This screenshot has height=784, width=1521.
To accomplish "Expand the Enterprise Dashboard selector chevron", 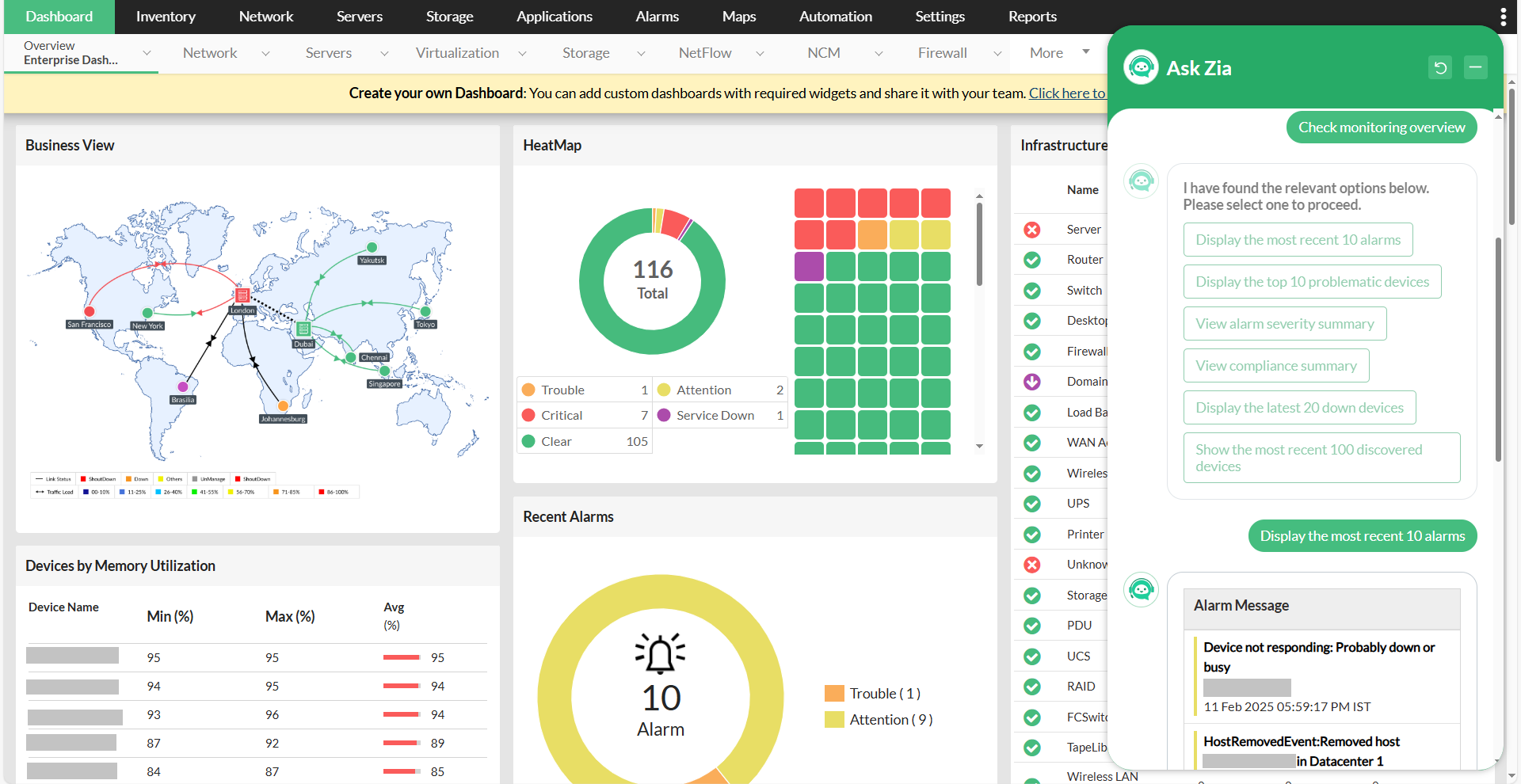I will point(146,52).
